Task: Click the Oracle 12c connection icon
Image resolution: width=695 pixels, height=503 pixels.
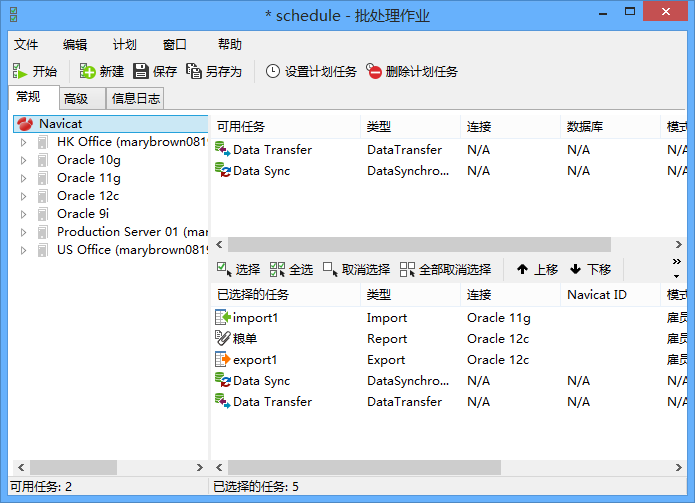Action: [43, 196]
